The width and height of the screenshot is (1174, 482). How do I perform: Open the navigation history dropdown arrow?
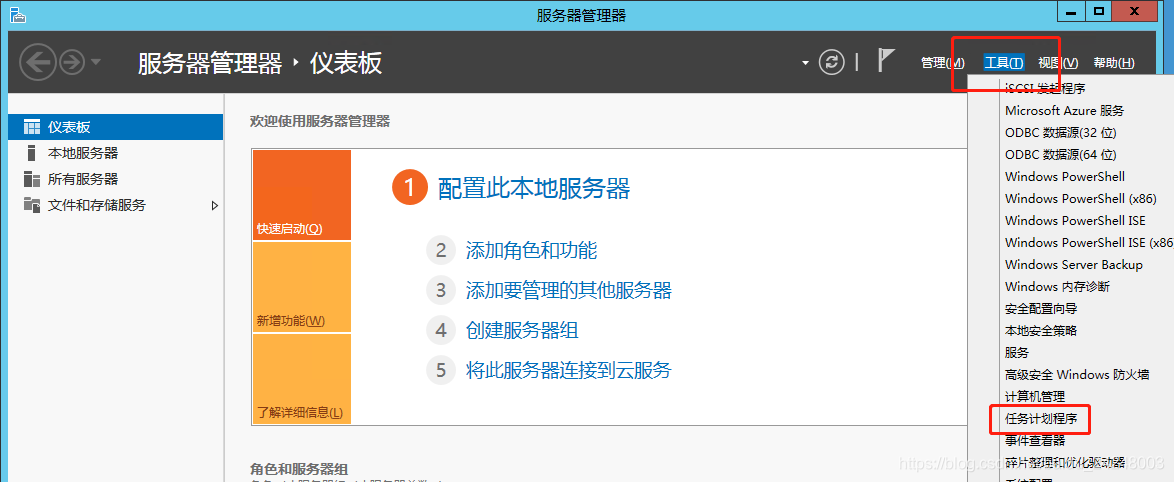[x=96, y=63]
